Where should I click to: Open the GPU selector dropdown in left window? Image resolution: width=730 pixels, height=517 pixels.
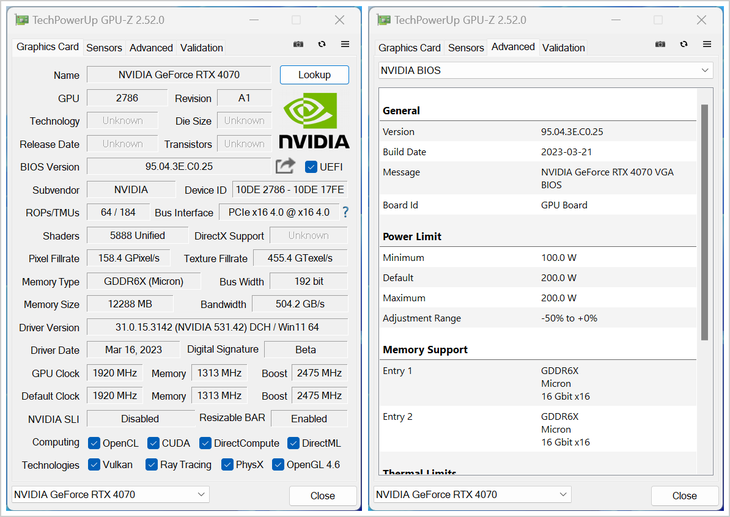(110, 494)
